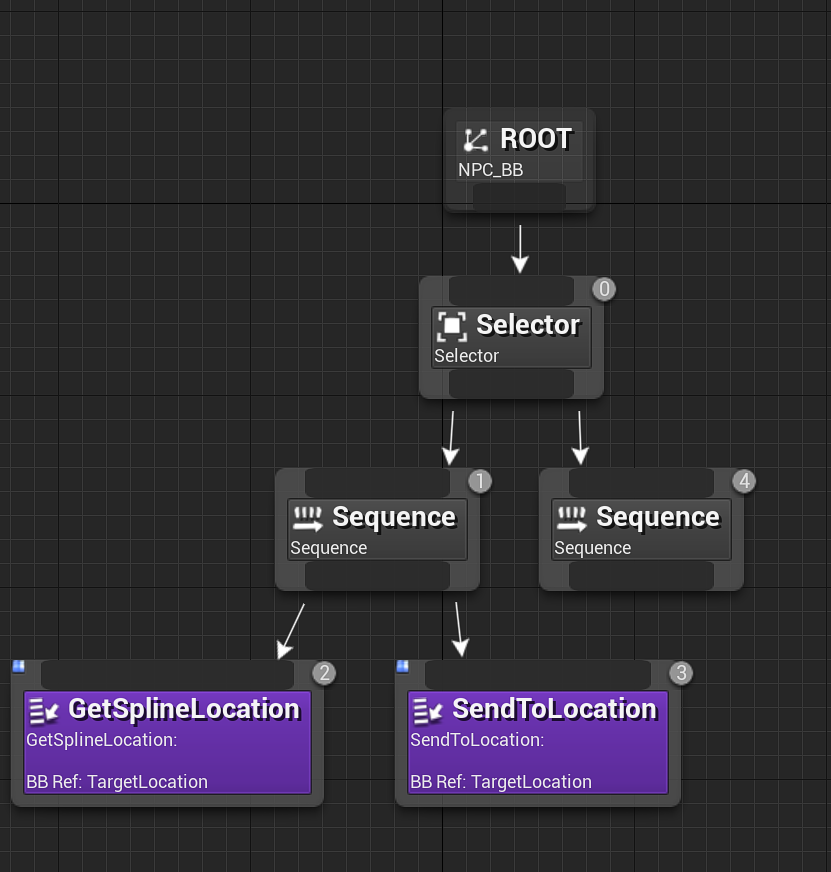Click execution index badge 3 on SendToLocation
Screen dimensions: 831x872
click(x=681, y=673)
